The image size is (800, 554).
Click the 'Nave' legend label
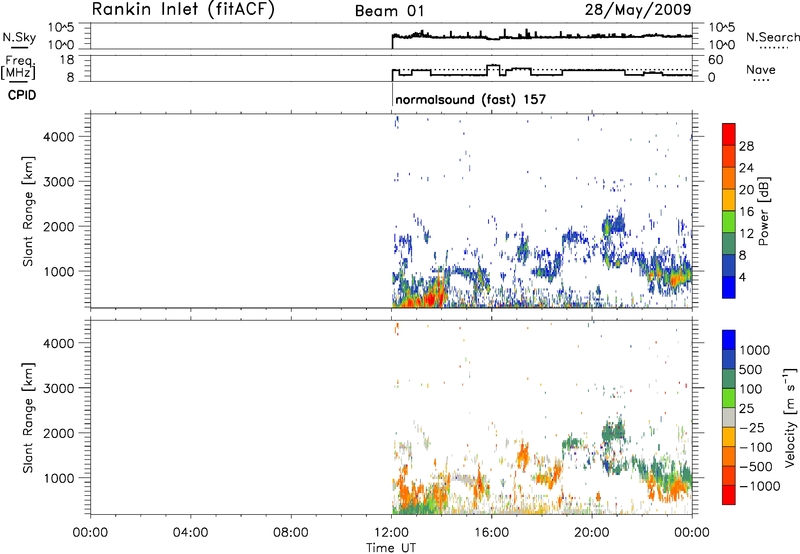coord(761,70)
